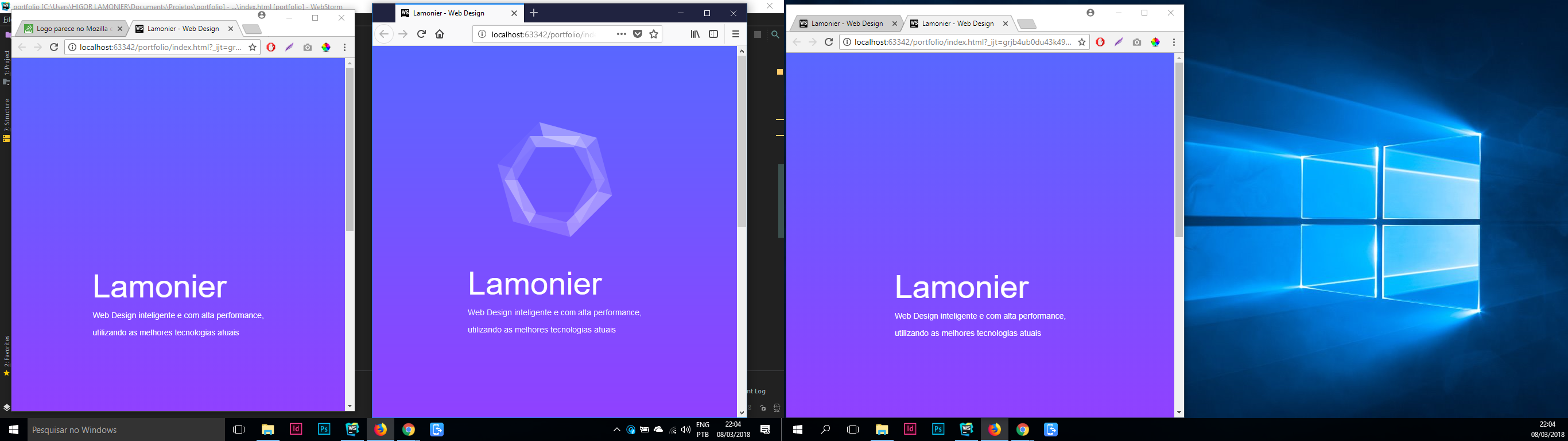
Task: Bookmark page with star in left Chrome window
Action: click(252, 47)
